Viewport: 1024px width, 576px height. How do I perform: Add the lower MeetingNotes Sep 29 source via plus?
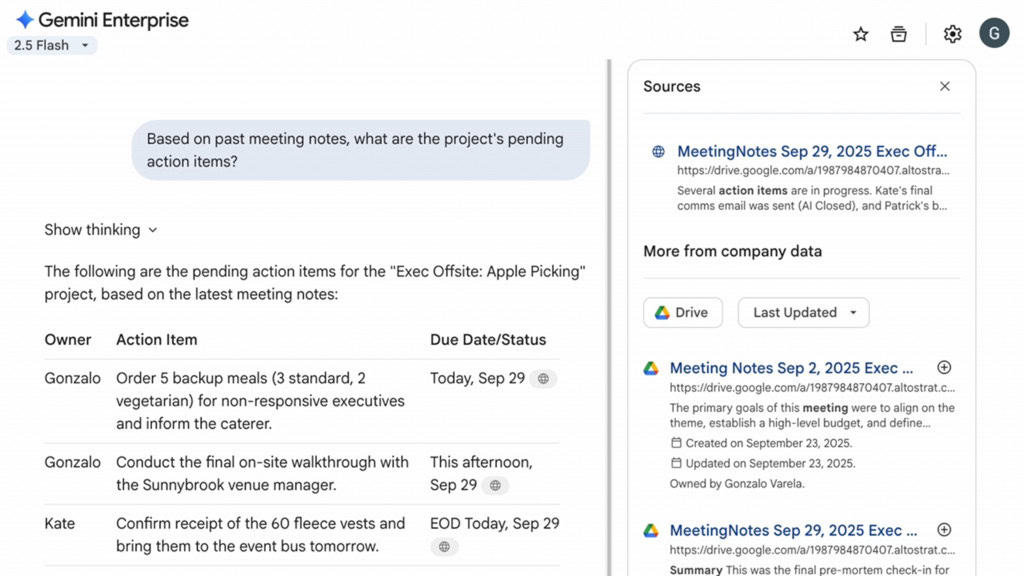(x=944, y=530)
